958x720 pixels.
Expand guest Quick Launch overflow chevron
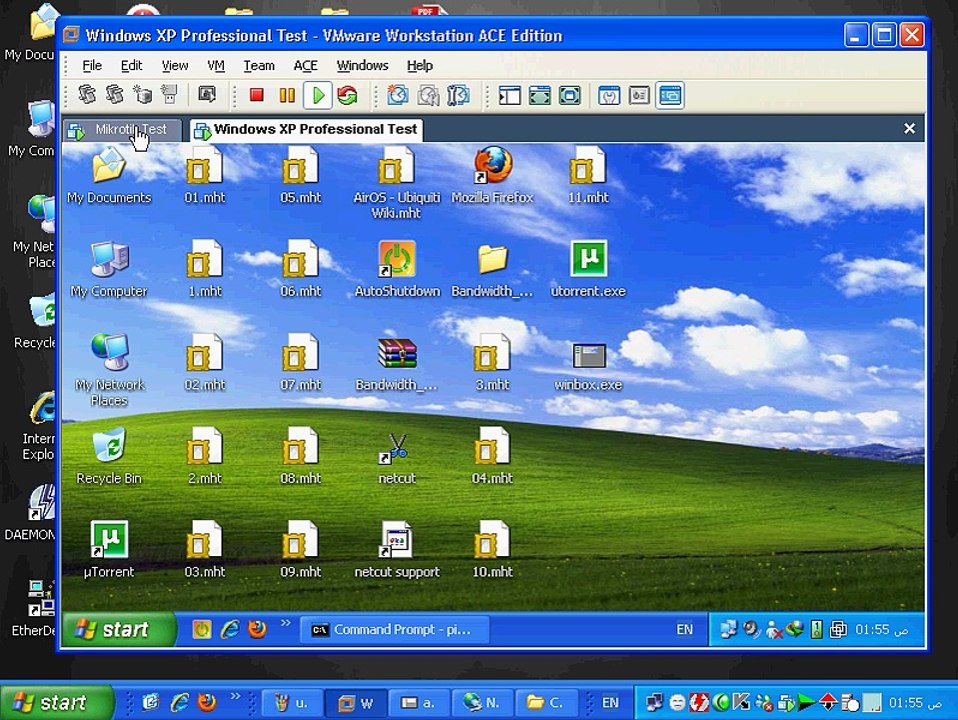(285, 624)
